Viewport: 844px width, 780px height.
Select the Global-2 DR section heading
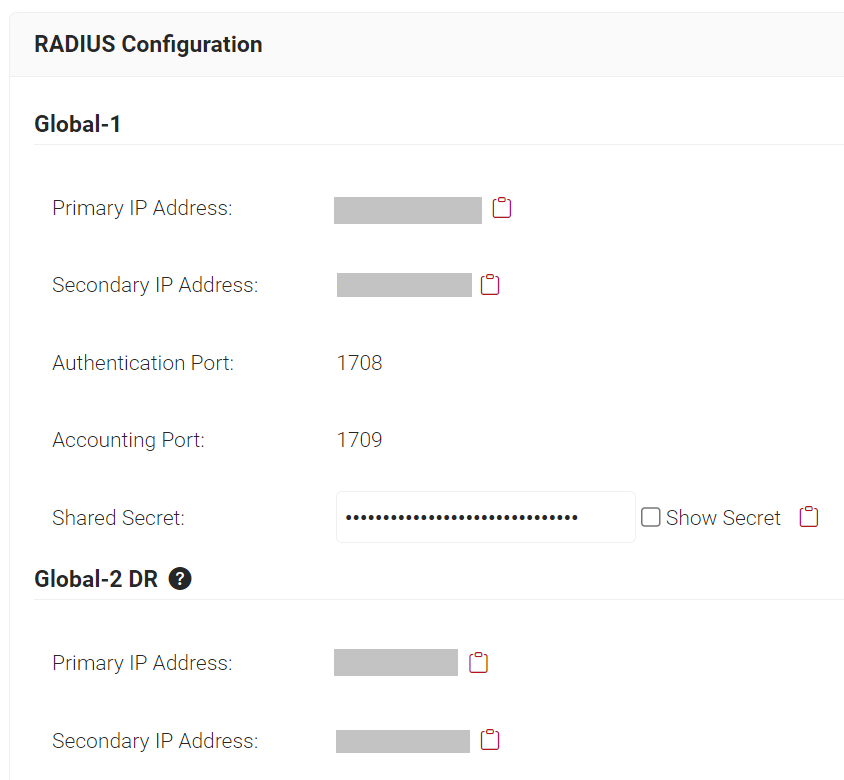pos(96,578)
